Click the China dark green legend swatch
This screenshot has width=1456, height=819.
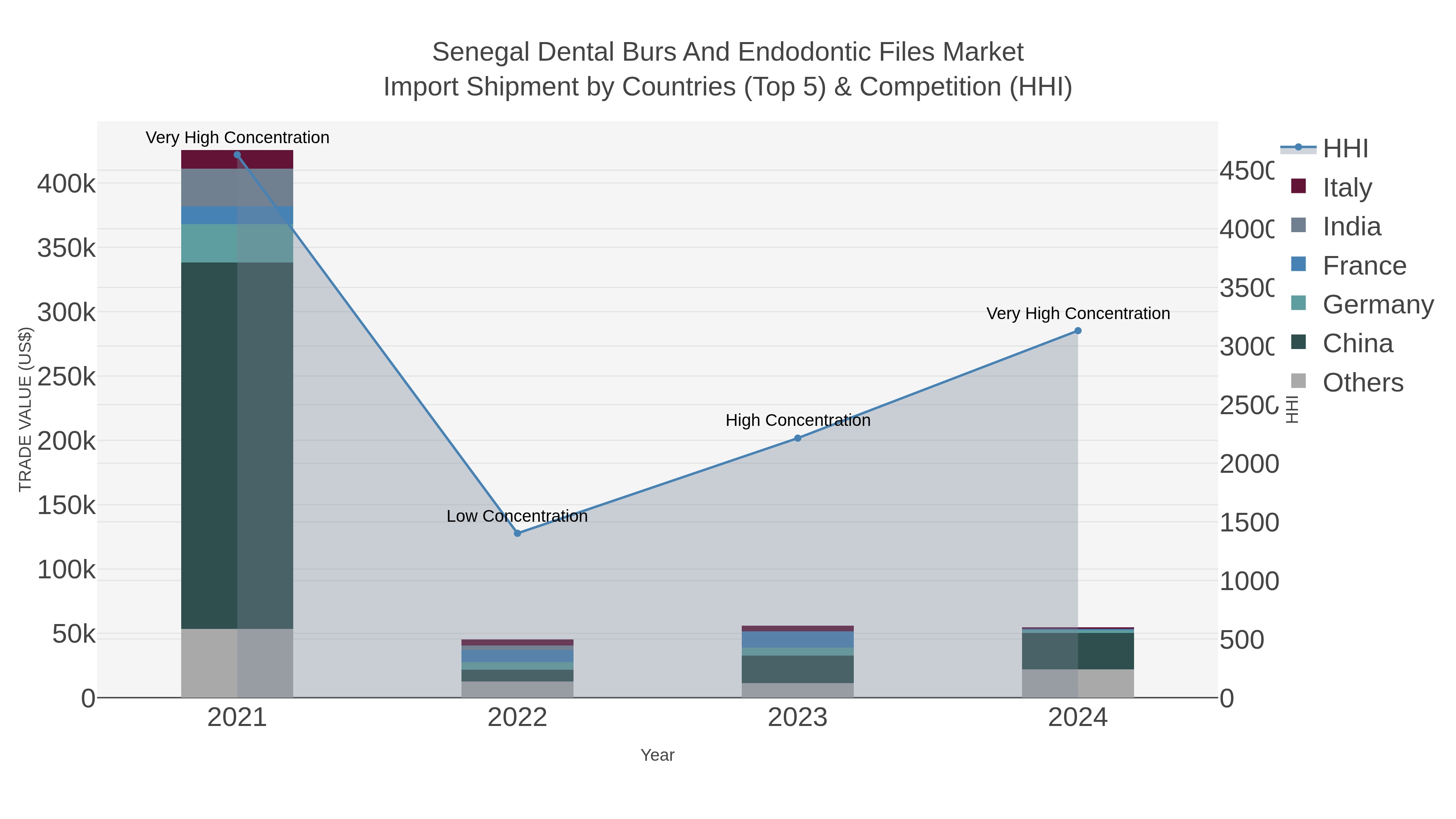pyautogui.click(x=1298, y=342)
